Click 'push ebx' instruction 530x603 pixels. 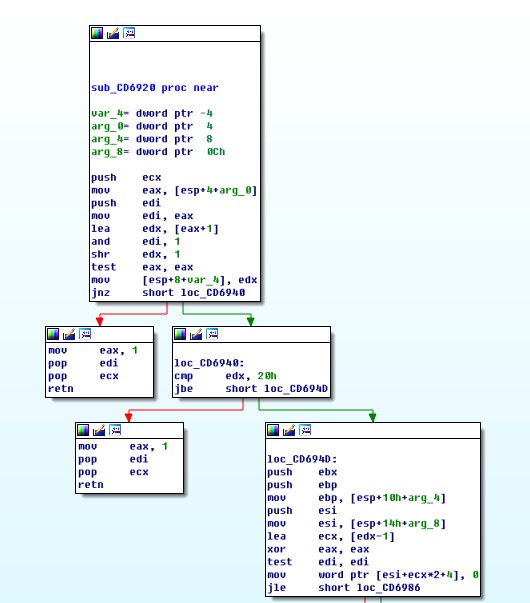[302, 472]
